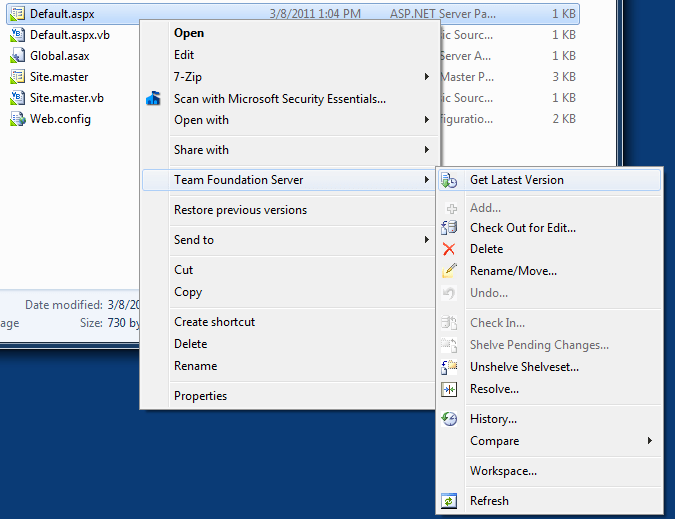Click the Site.master file icon
The width and height of the screenshot is (675, 519).
pyautogui.click(x=17, y=77)
